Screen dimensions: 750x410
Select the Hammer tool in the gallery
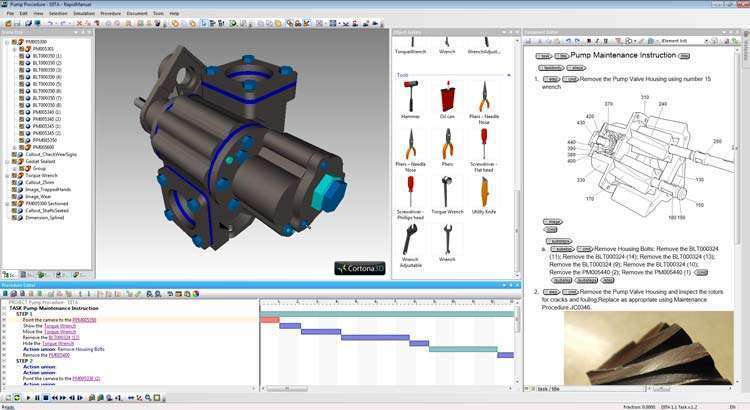(410, 97)
